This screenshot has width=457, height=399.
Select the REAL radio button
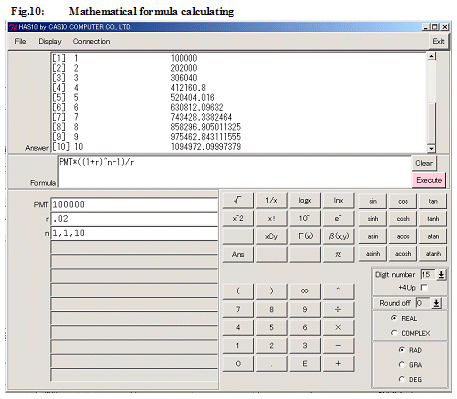pos(394,318)
